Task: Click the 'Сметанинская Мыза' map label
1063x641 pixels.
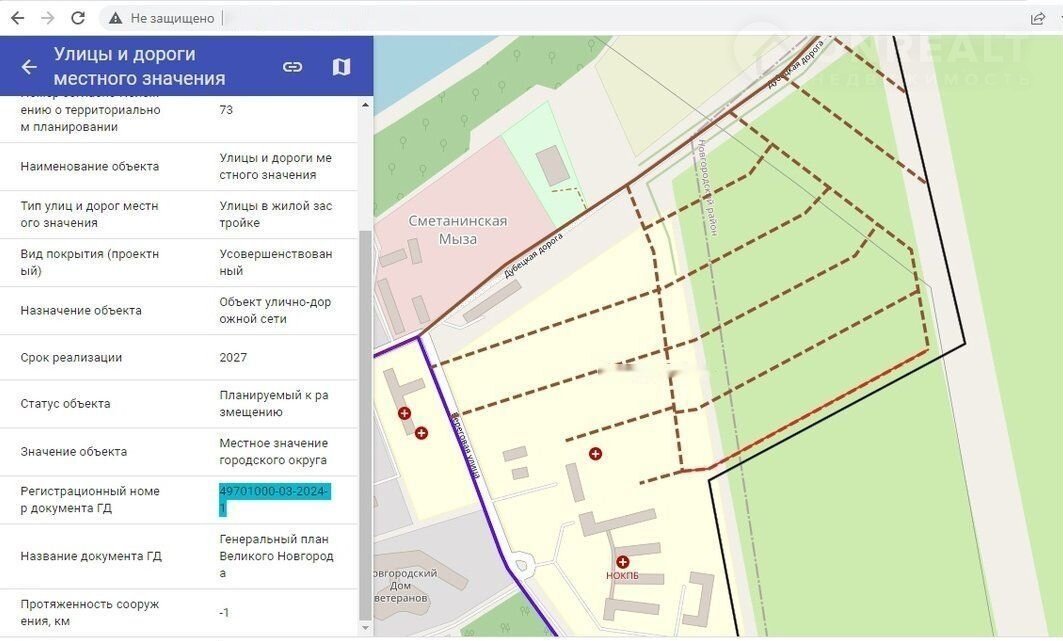Action: click(x=457, y=230)
